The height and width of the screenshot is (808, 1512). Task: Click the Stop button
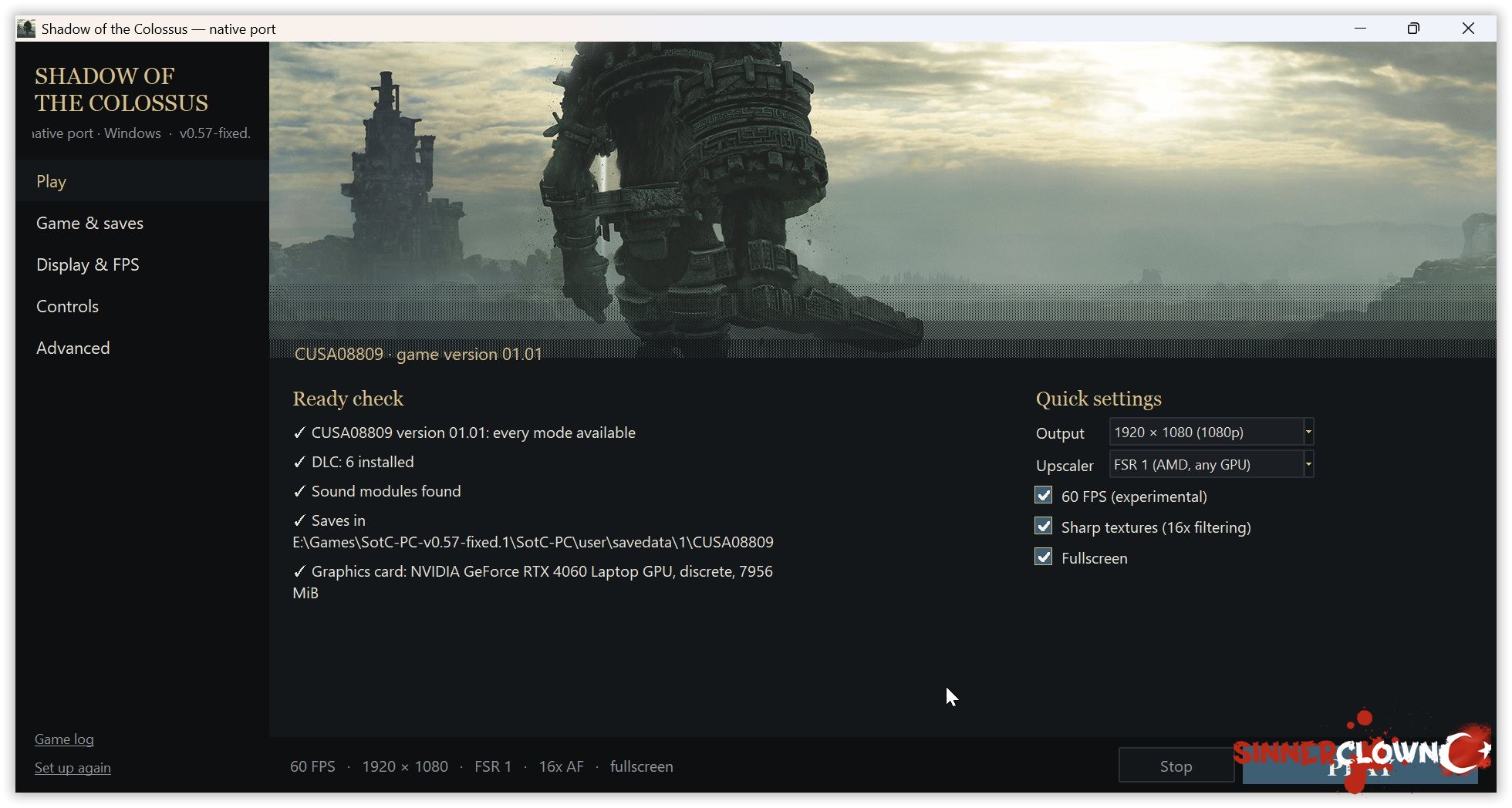(x=1176, y=766)
